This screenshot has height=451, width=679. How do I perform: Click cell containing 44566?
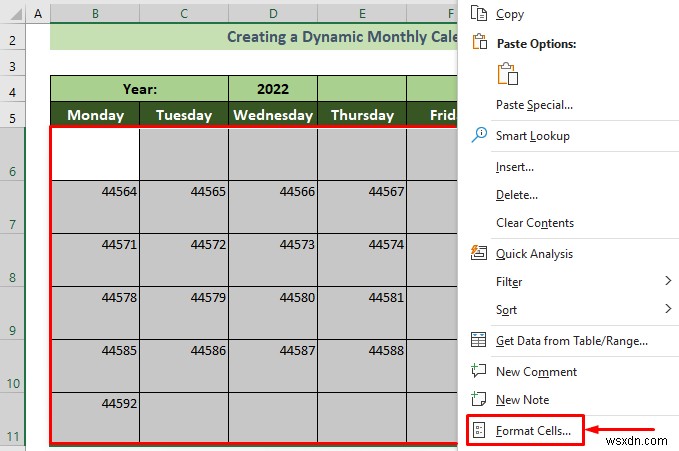273,207
